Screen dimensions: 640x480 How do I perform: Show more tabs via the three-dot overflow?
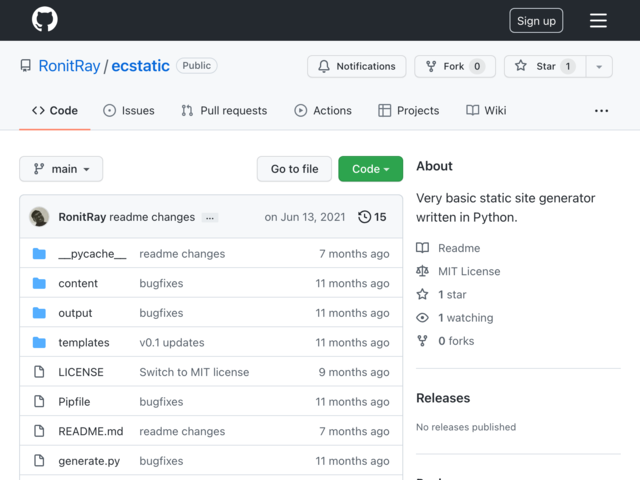pyautogui.click(x=601, y=111)
